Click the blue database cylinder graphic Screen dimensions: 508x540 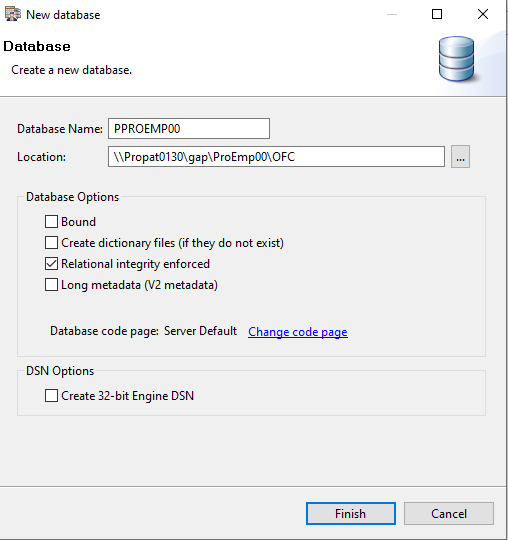click(x=456, y=59)
